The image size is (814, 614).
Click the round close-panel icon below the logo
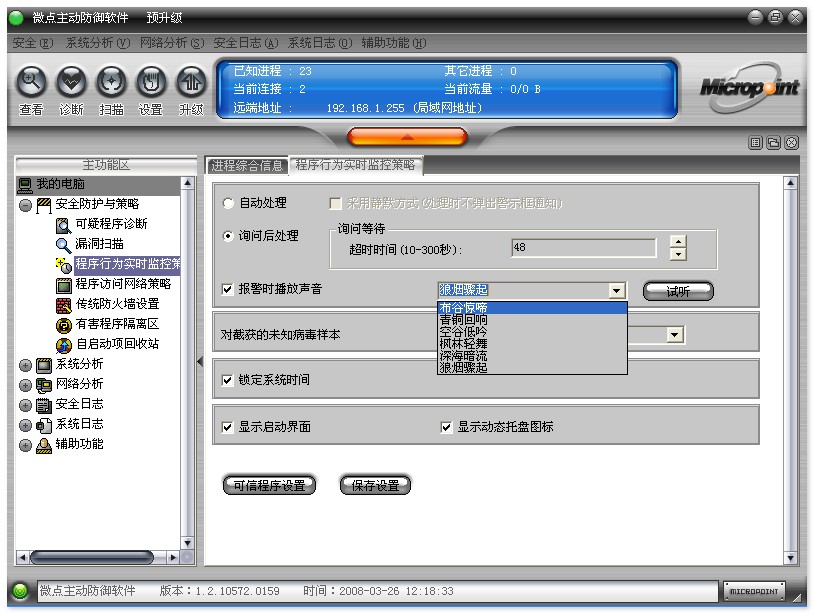pyautogui.click(x=791, y=143)
